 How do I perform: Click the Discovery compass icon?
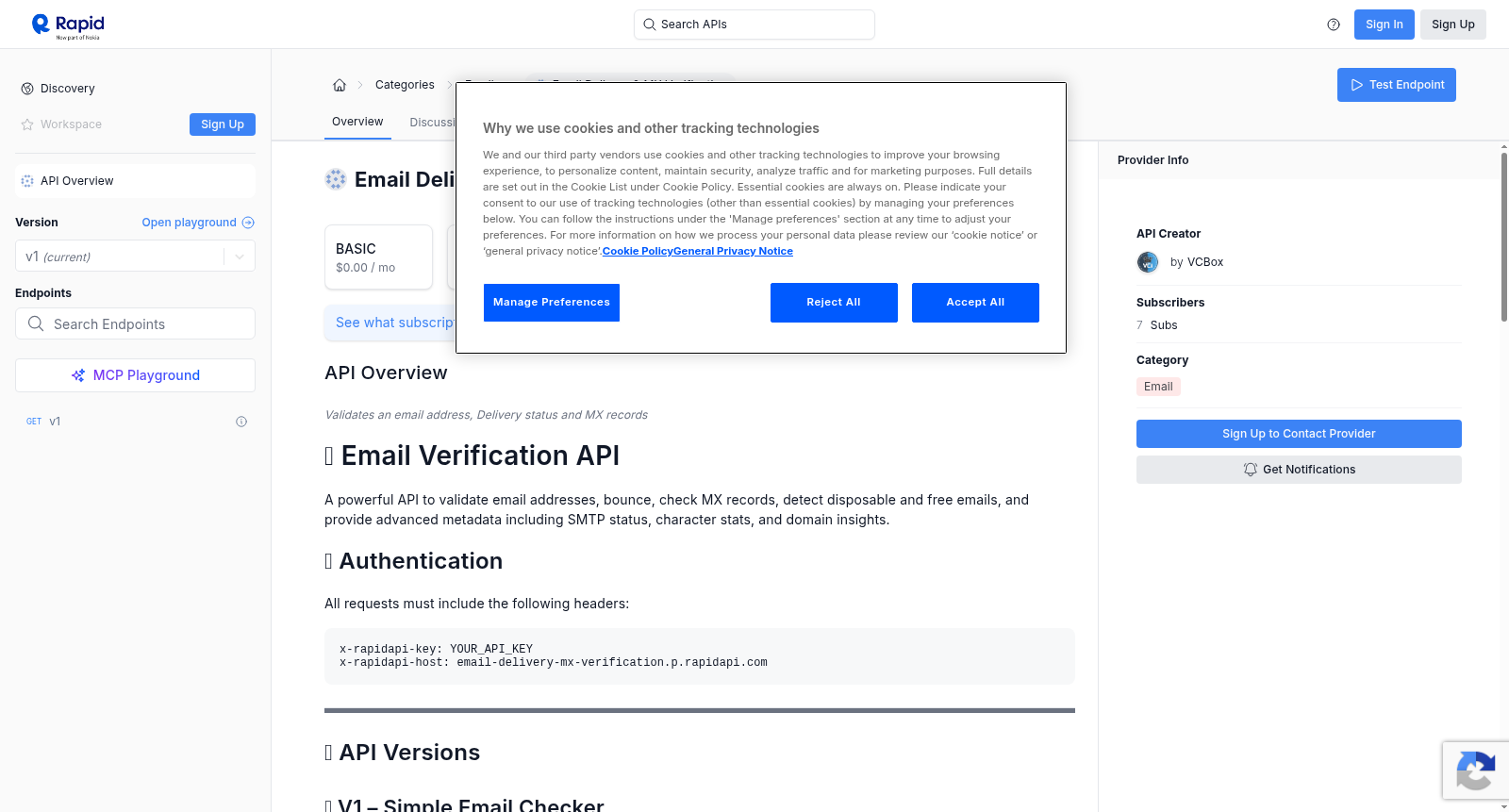point(27,89)
